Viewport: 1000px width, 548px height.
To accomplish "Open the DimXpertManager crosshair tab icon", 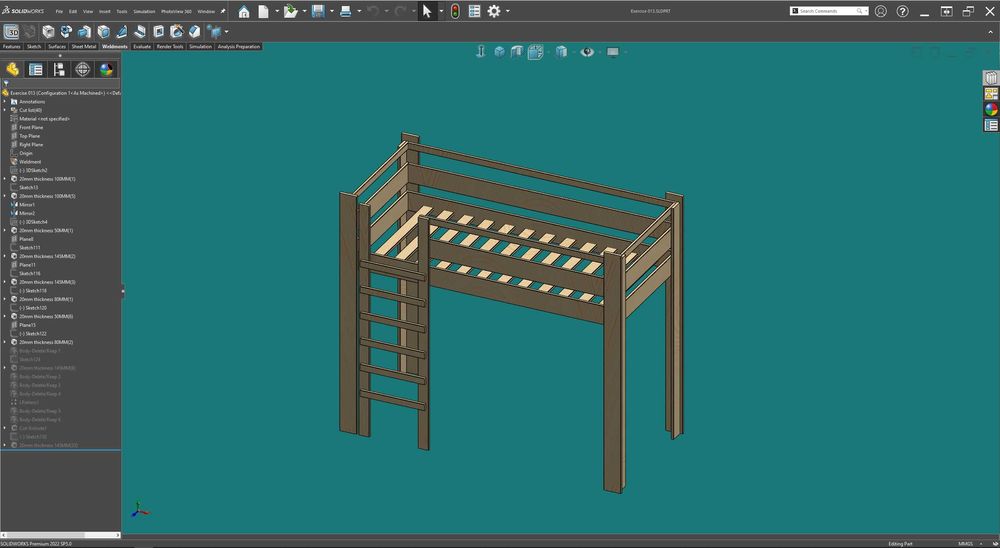I will point(83,69).
